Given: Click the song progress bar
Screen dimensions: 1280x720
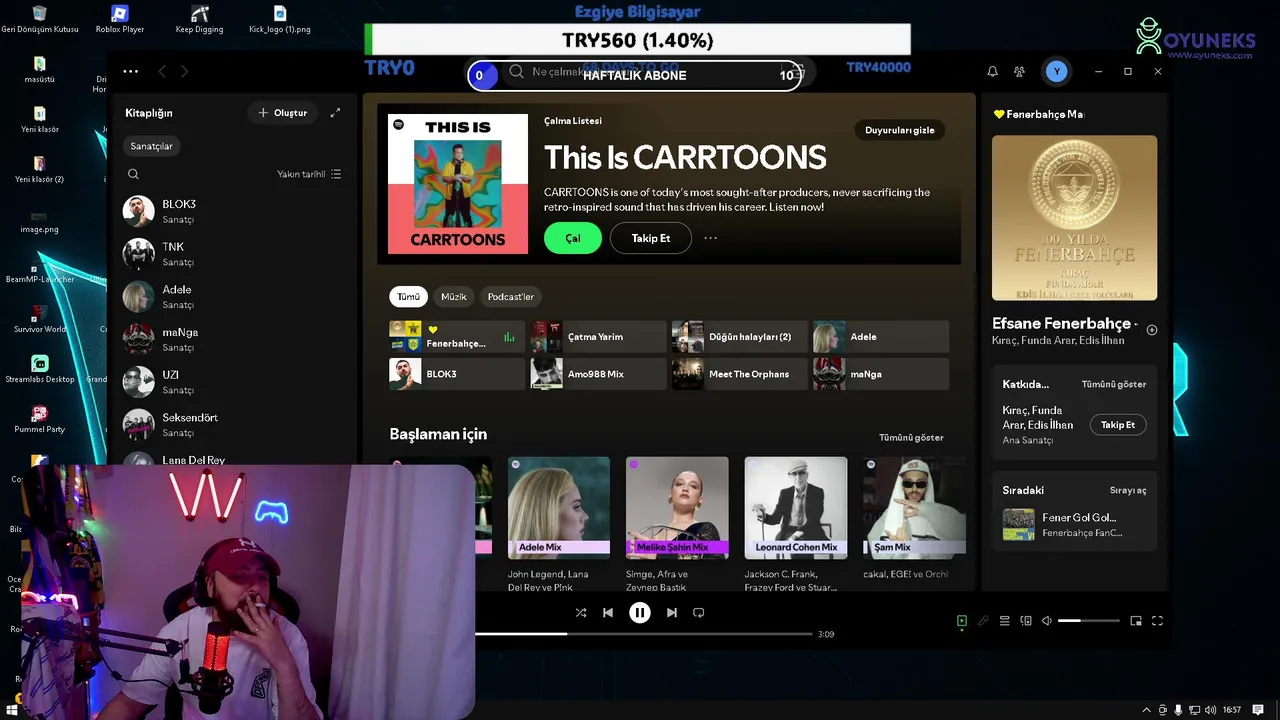Looking at the screenshot, I should (643, 634).
